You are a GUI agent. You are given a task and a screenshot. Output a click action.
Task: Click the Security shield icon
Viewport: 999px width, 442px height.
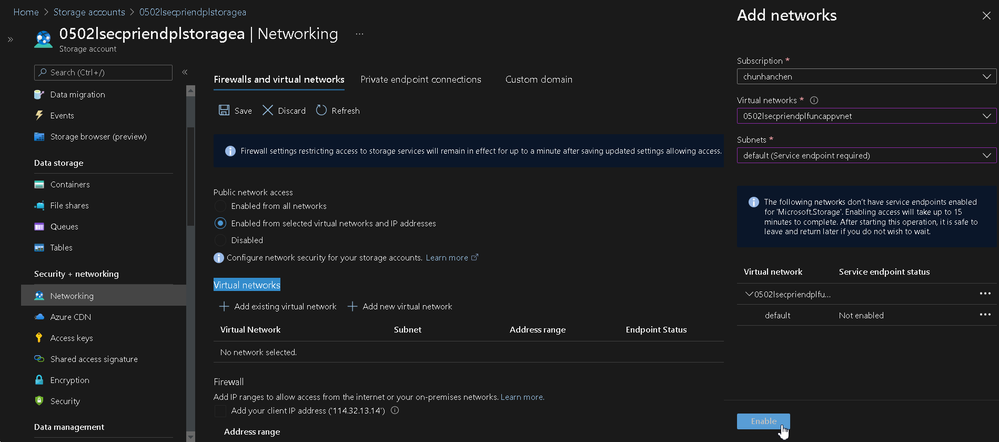click(x=39, y=401)
